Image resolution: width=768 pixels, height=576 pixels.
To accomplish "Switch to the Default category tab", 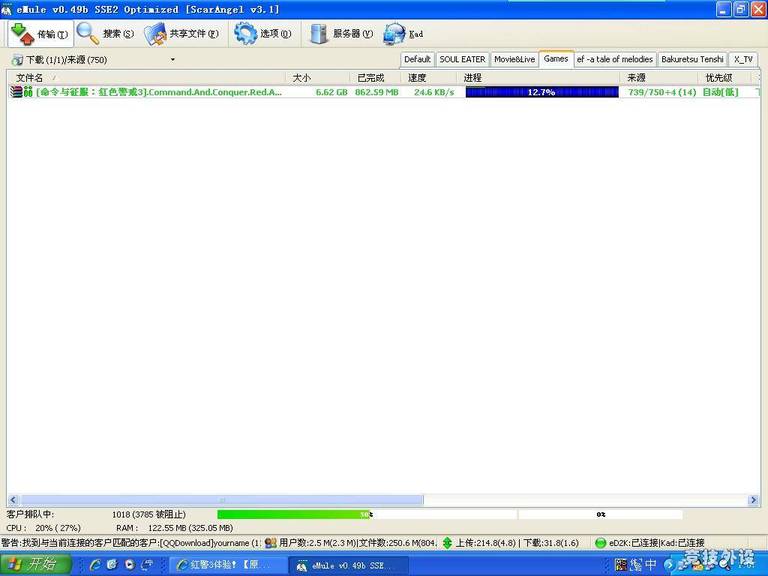I will coord(417,59).
